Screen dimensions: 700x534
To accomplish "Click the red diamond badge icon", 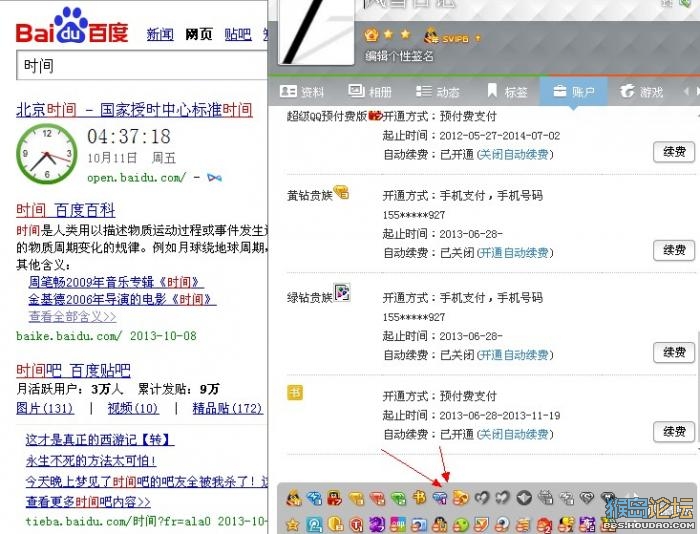I will coord(377,498).
